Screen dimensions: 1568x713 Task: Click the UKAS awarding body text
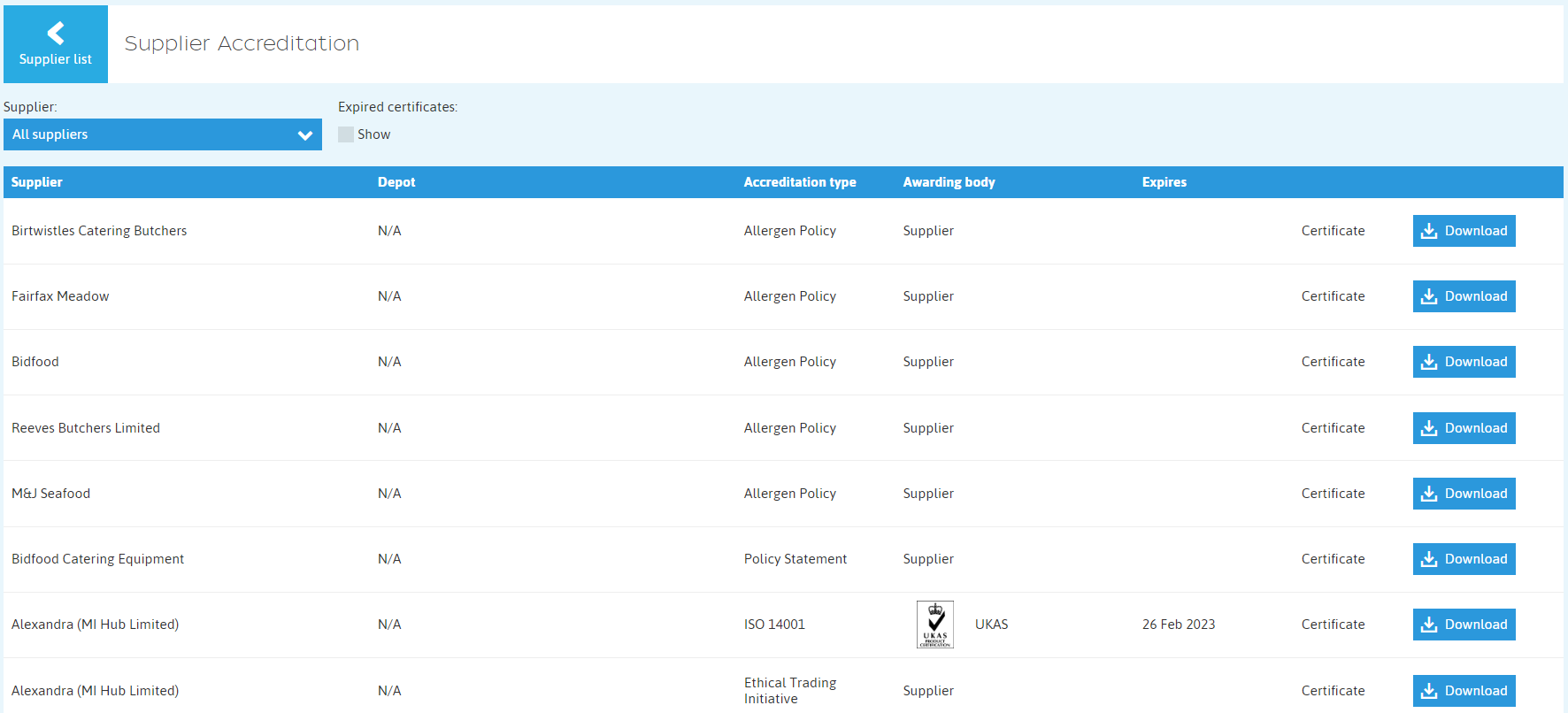[x=991, y=625]
